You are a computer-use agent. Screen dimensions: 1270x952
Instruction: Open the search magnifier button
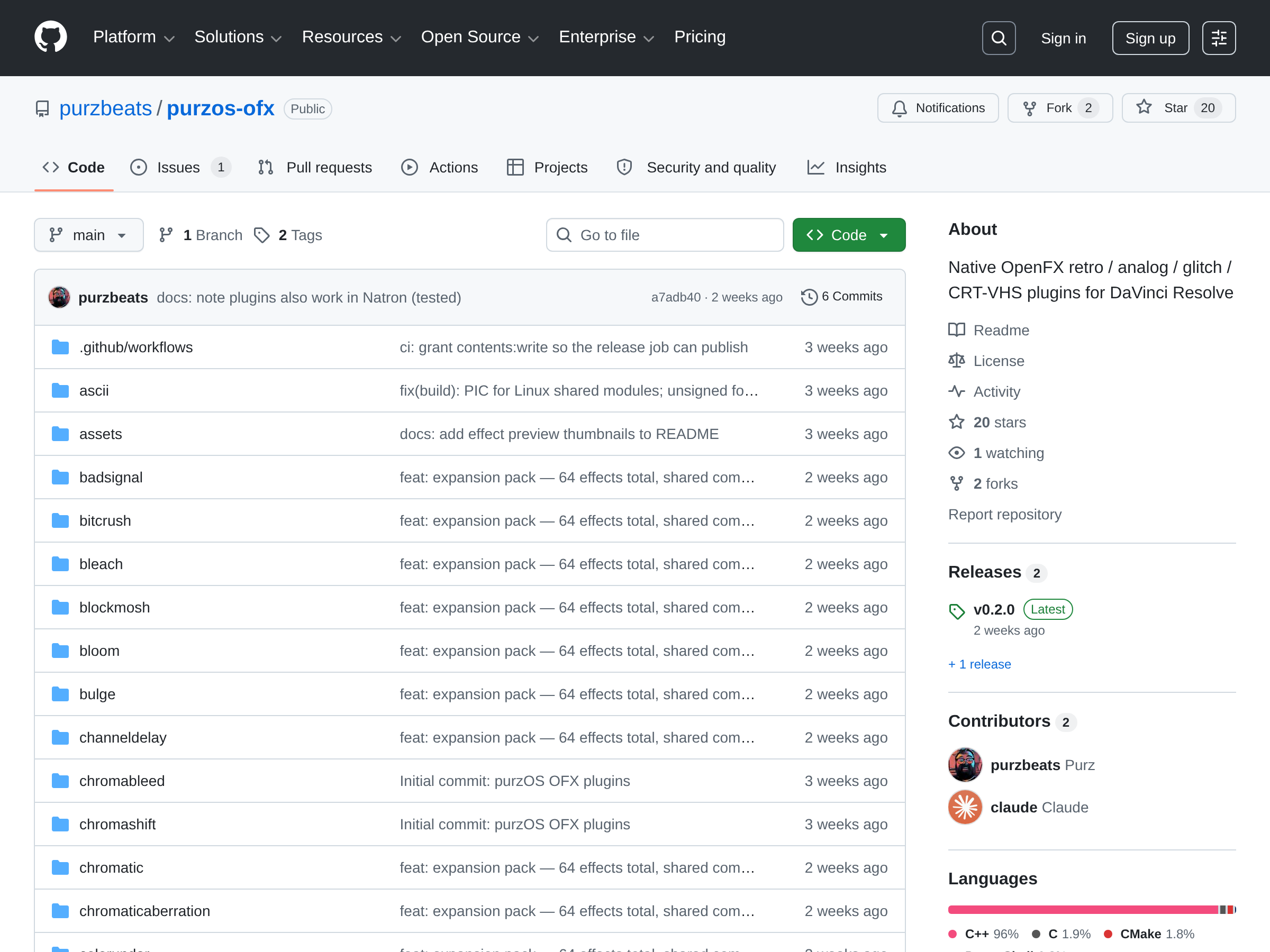(999, 38)
